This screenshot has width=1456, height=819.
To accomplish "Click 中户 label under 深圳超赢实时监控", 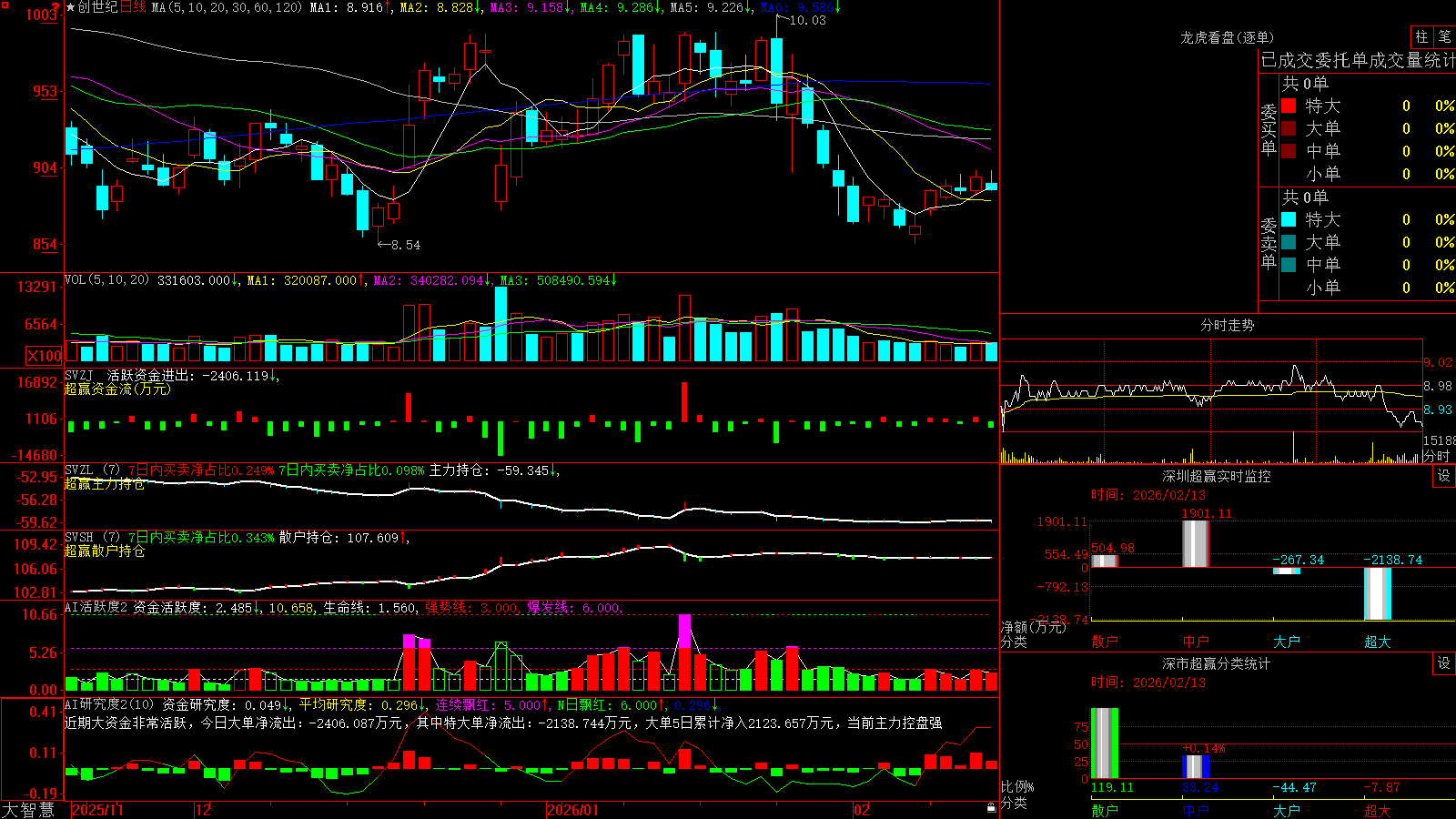I will click(x=1196, y=642).
